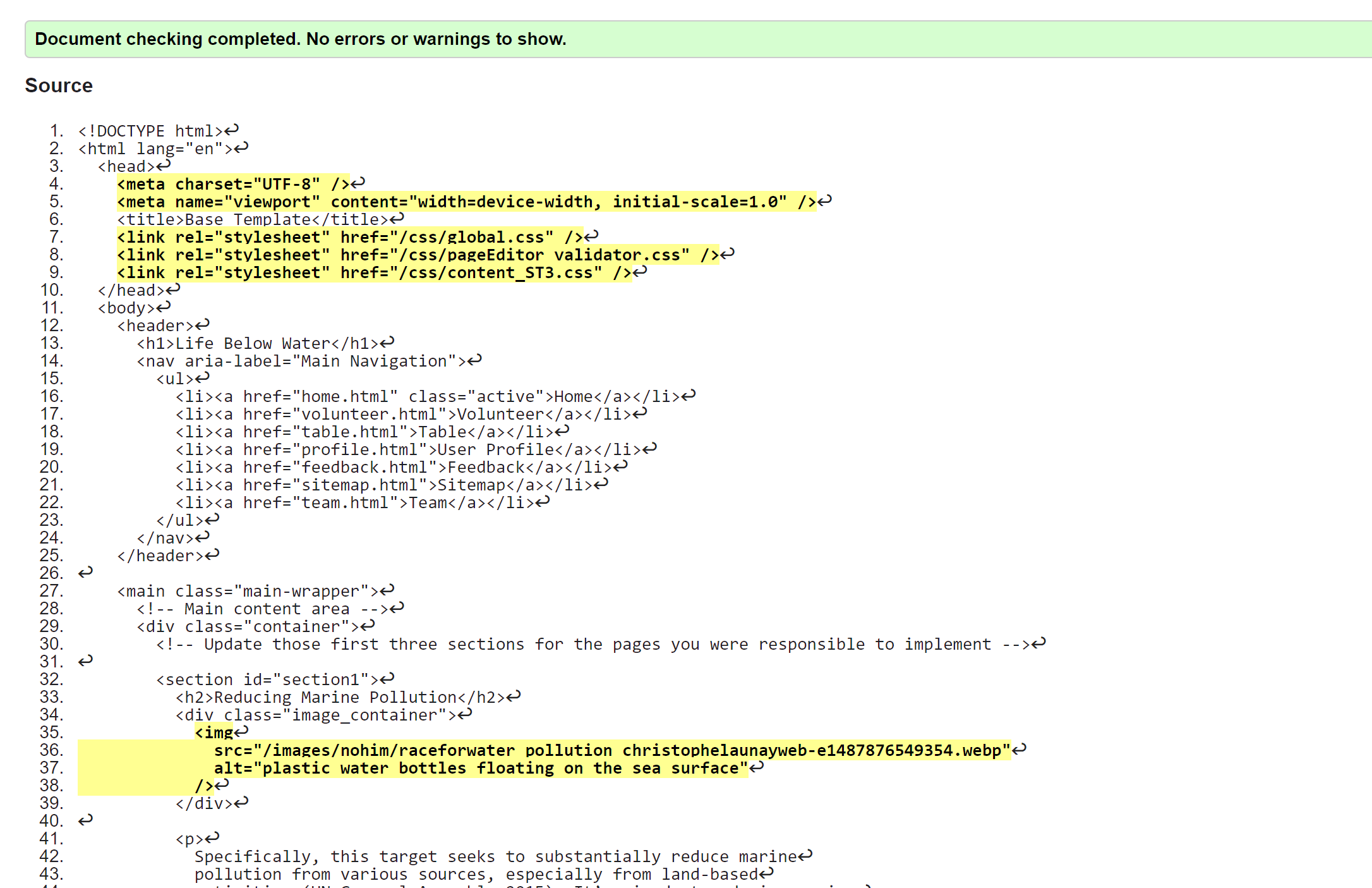The height and width of the screenshot is (888, 1372).
Task: Click the highlighted img tag block
Action: click(215, 733)
